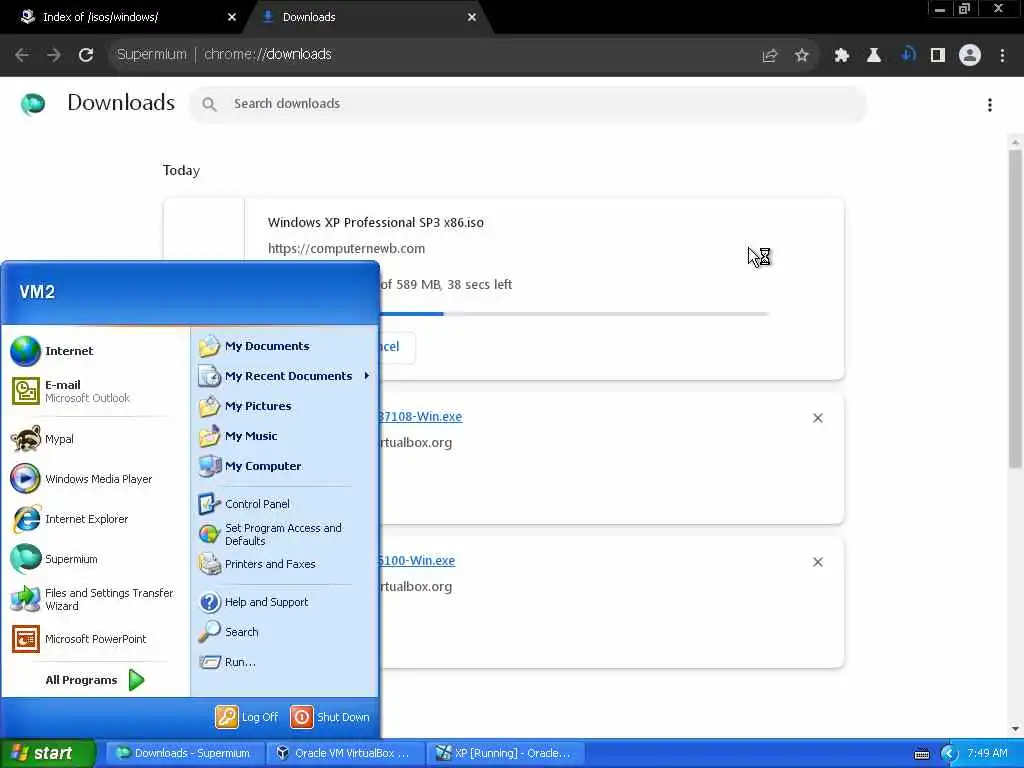
Task: Click the 7:49 AM taskbar clock
Action: click(x=987, y=753)
